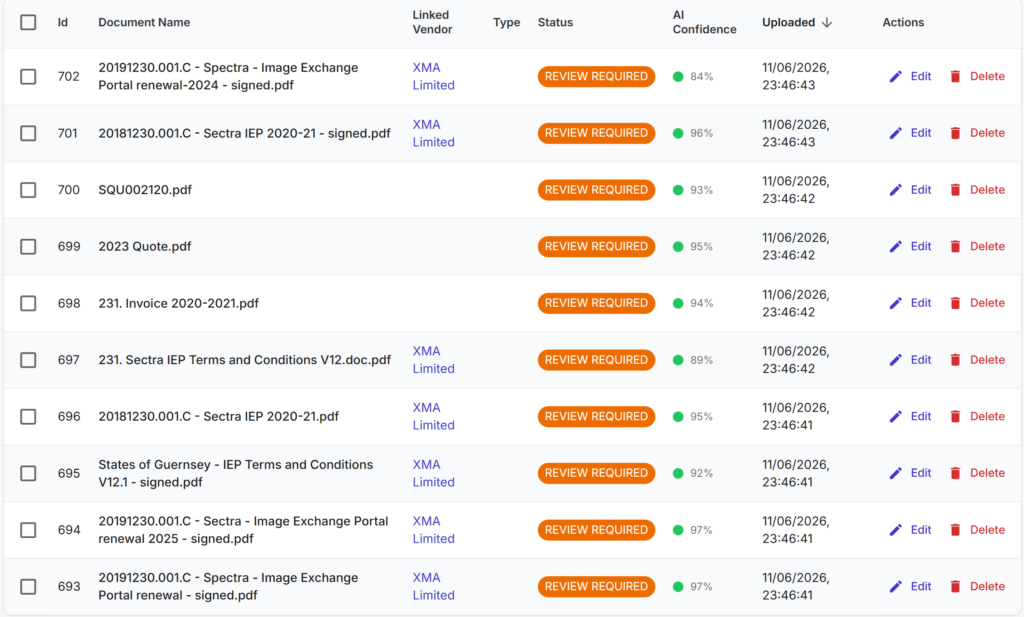1024x617 pixels.
Task: Open XMA Limited vendor link for document 697
Action: (x=433, y=360)
